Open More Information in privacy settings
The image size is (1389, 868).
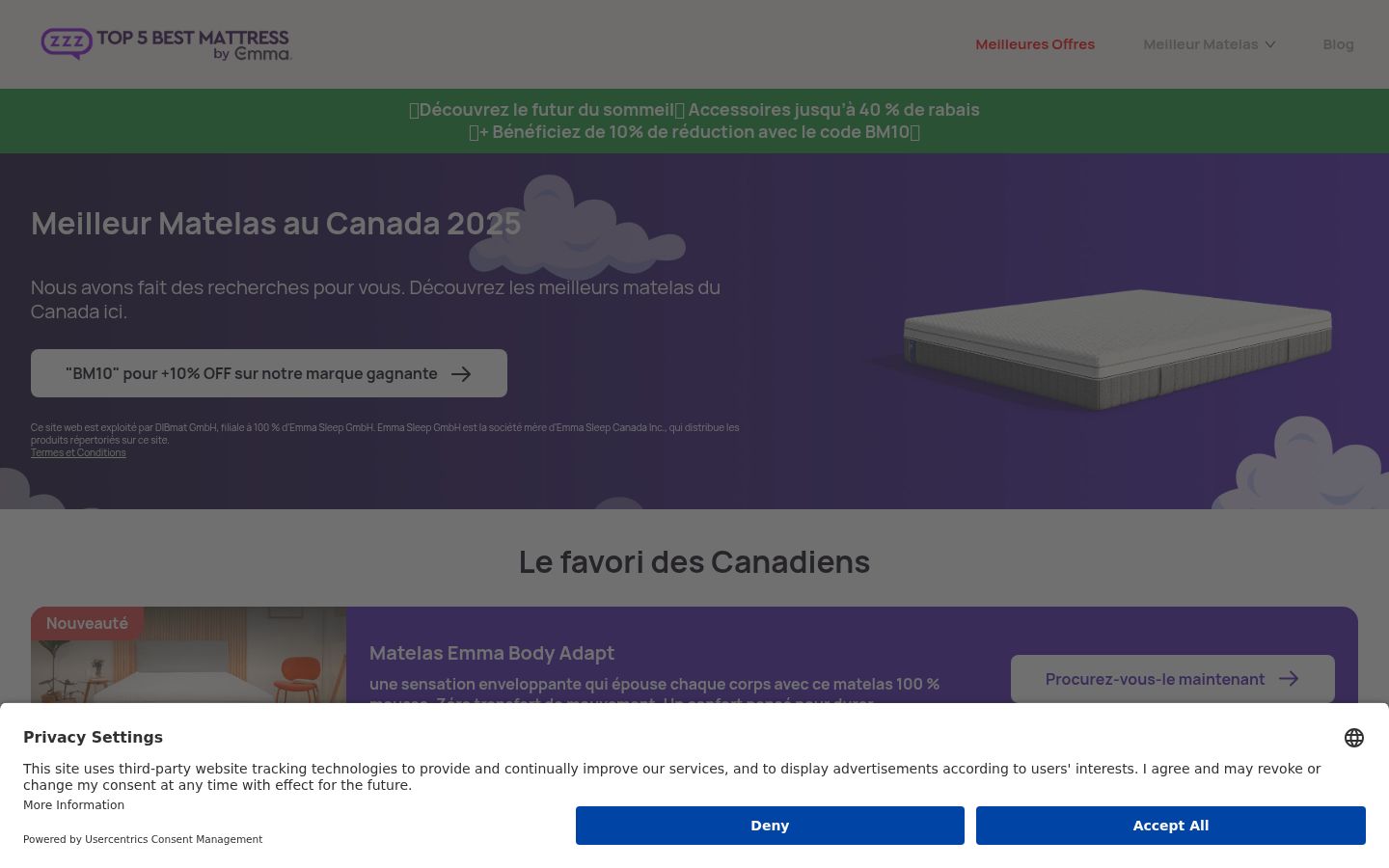click(x=73, y=805)
